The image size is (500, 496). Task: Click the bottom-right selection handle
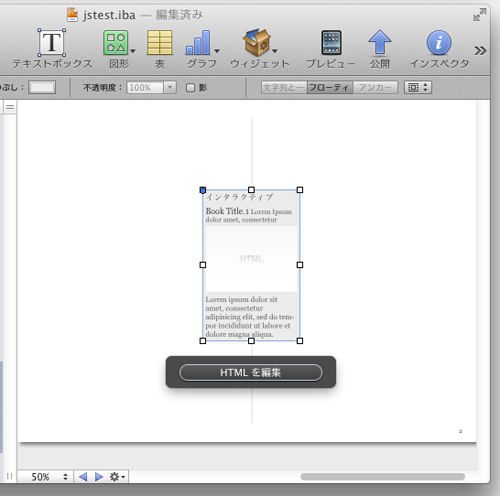pyautogui.click(x=300, y=341)
